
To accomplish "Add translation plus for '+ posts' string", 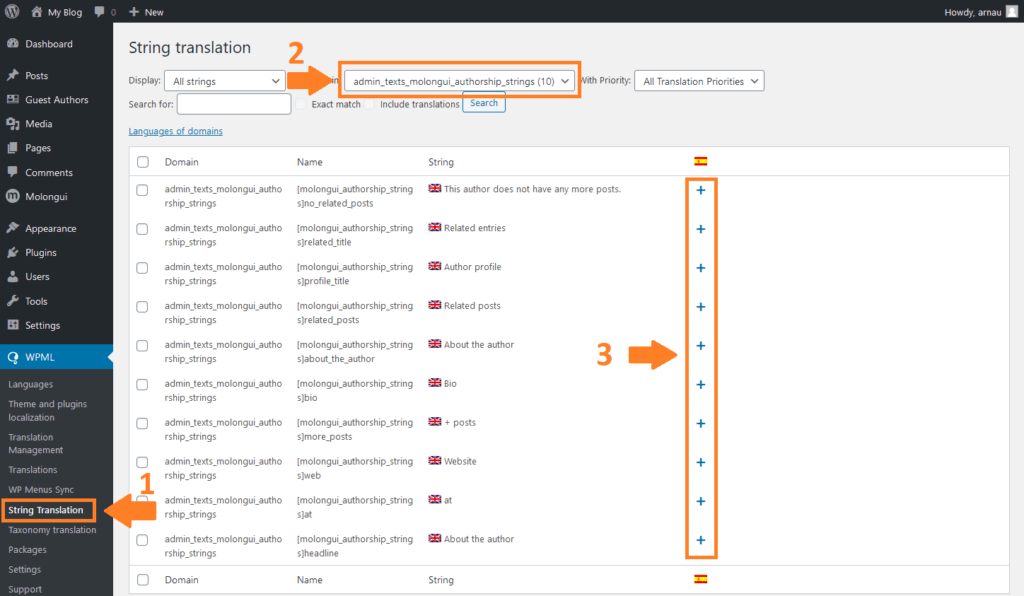I will coord(701,424).
